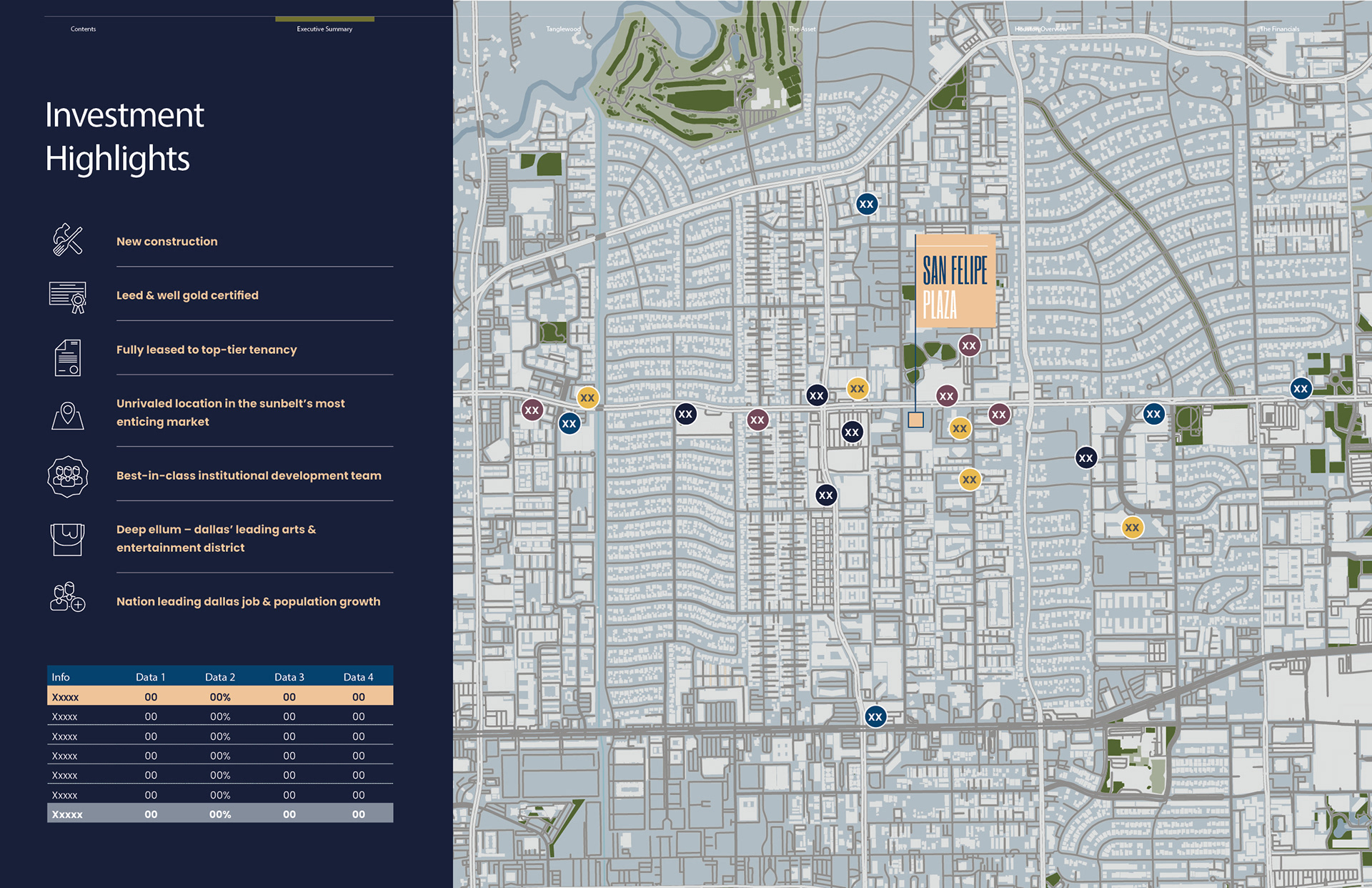1372x888 pixels.
Task: Open the Contents tab
Action: click(83, 29)
